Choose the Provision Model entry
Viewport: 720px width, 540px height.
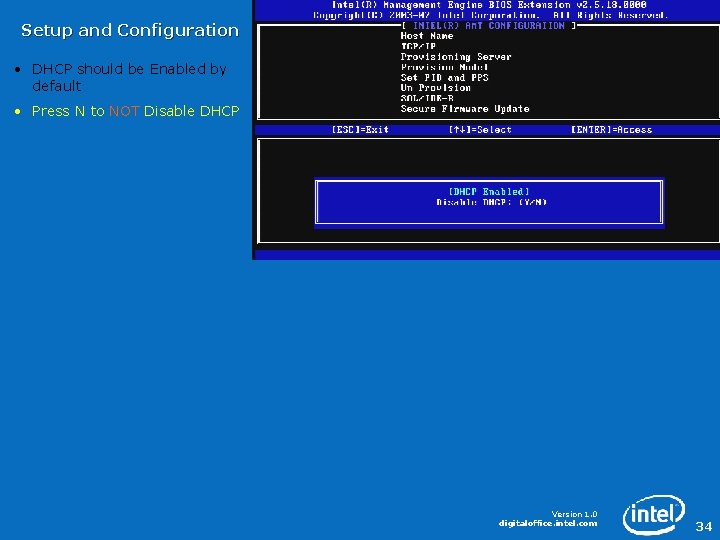(444, 67)
